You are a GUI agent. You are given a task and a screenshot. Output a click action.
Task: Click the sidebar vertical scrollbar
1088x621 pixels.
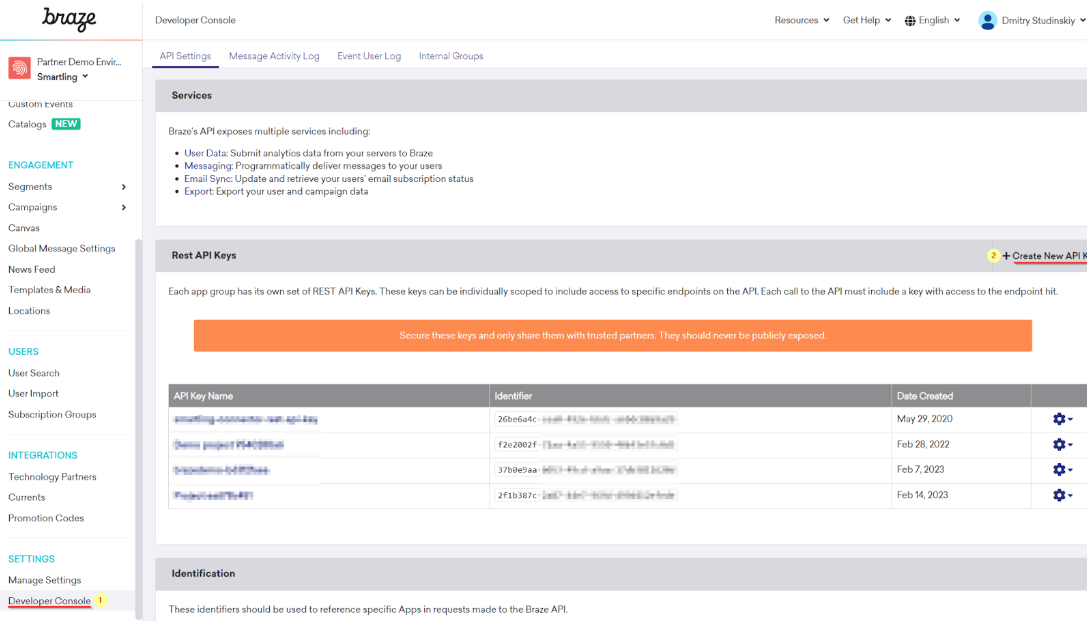[139, 427]
